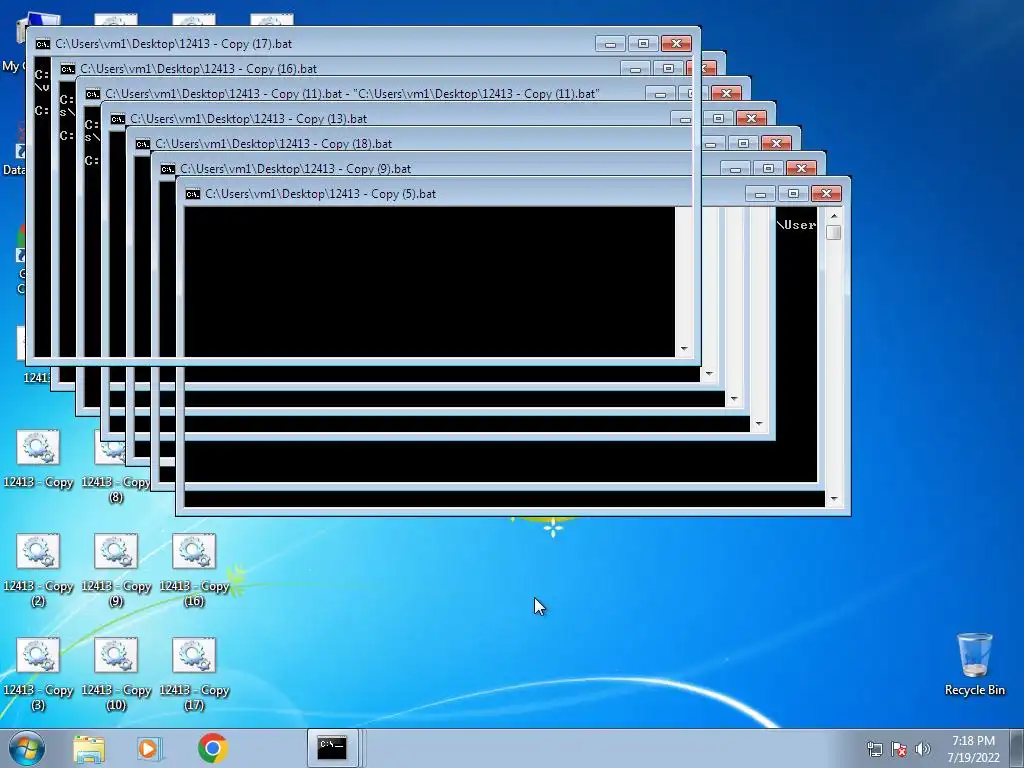This screenshot has width=1024, height=768.
Task: Maximize the Copy (18).bat window
Action: tap(743, 143)
